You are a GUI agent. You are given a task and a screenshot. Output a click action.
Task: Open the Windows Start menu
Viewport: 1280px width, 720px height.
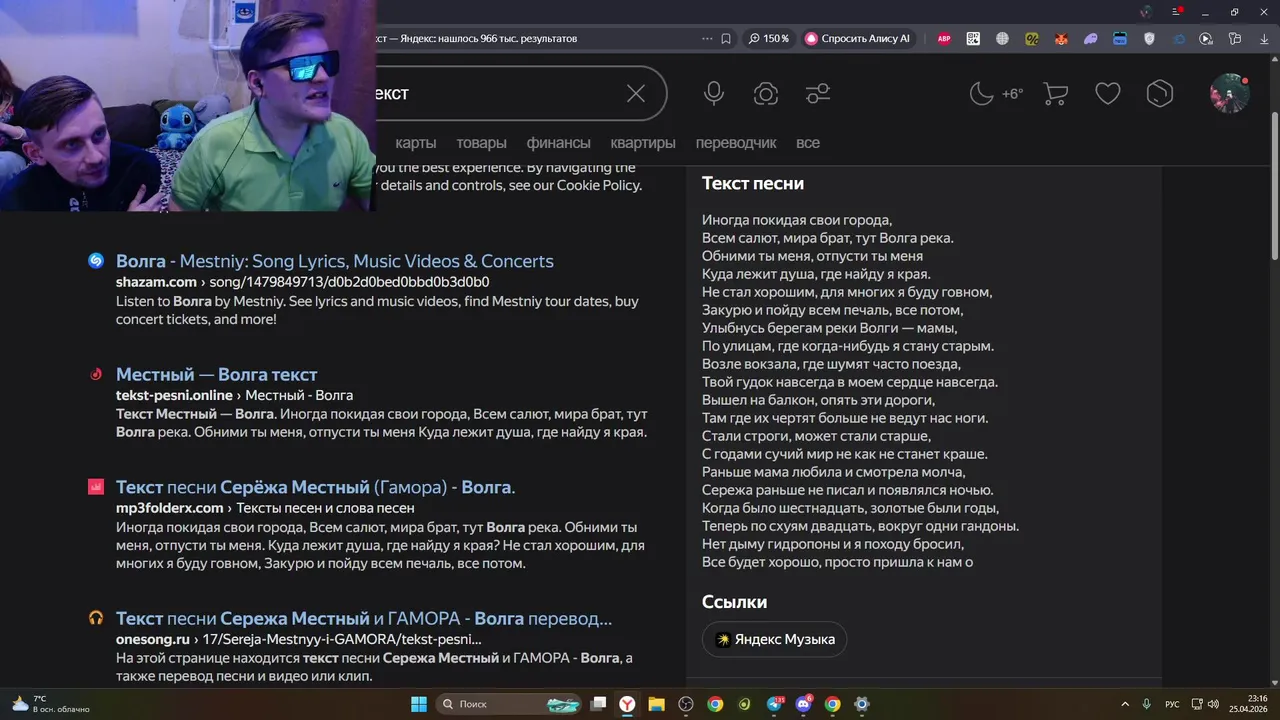(x=419, y=704)
